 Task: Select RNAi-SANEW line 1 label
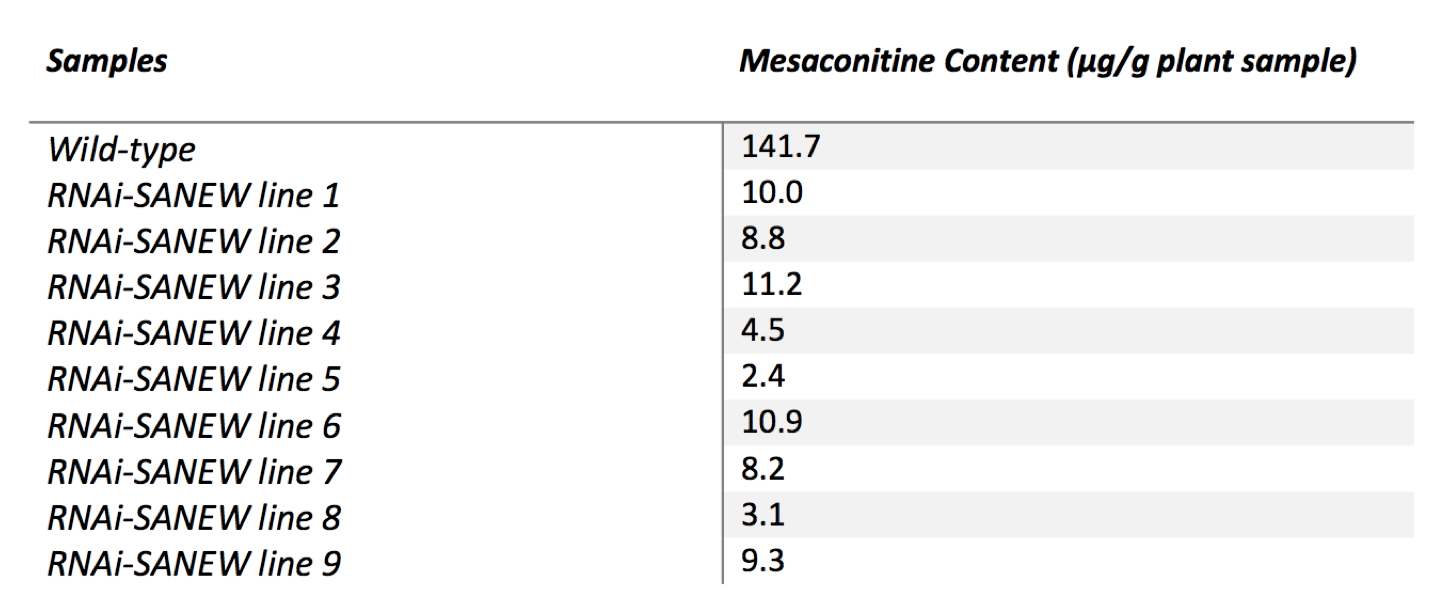[193, 196]
